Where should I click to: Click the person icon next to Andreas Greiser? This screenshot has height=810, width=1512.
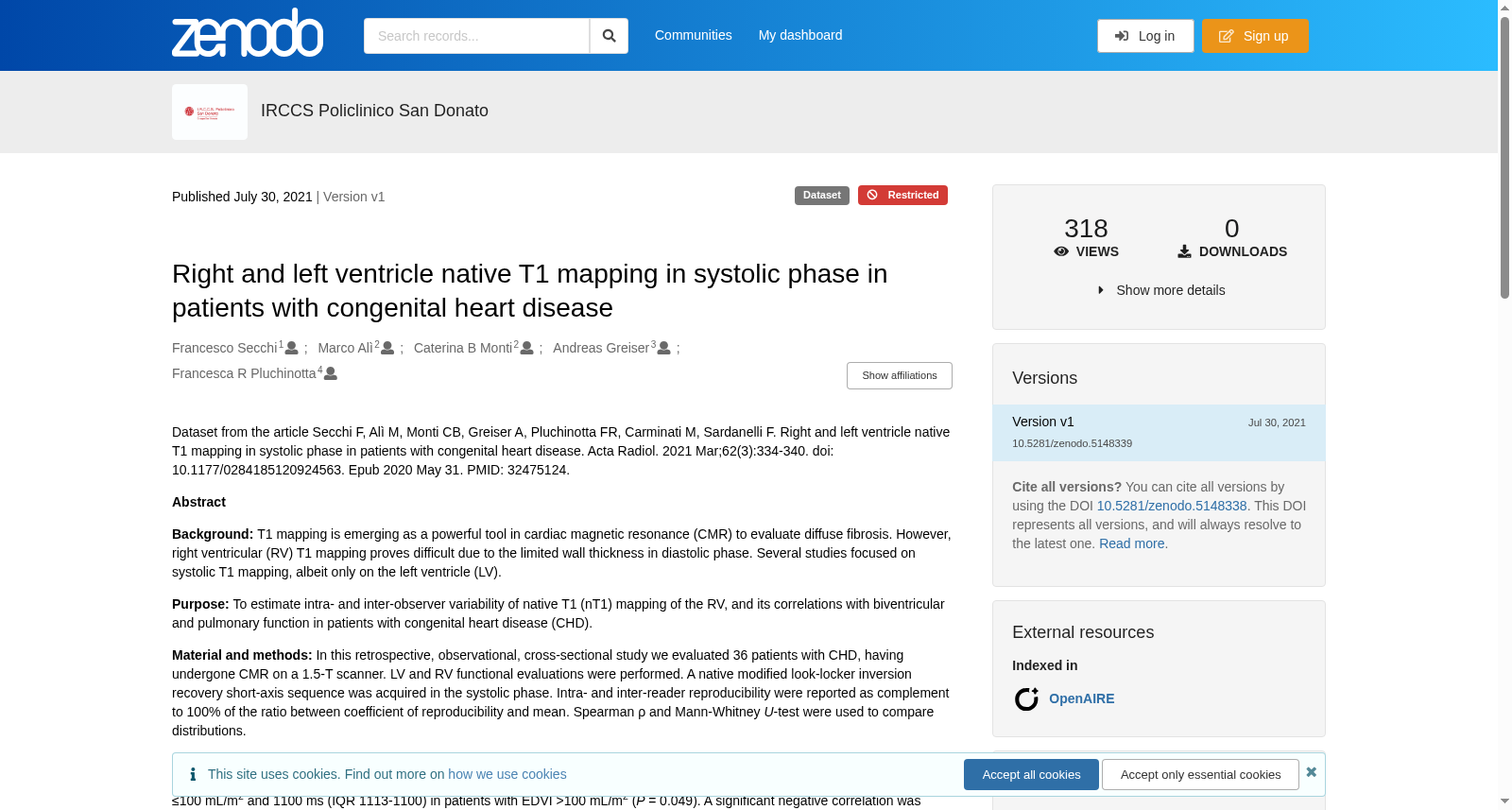[664, 349]
